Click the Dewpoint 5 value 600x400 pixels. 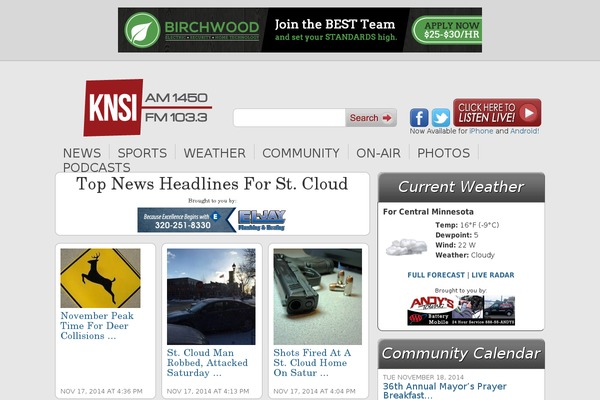[457, 235]
